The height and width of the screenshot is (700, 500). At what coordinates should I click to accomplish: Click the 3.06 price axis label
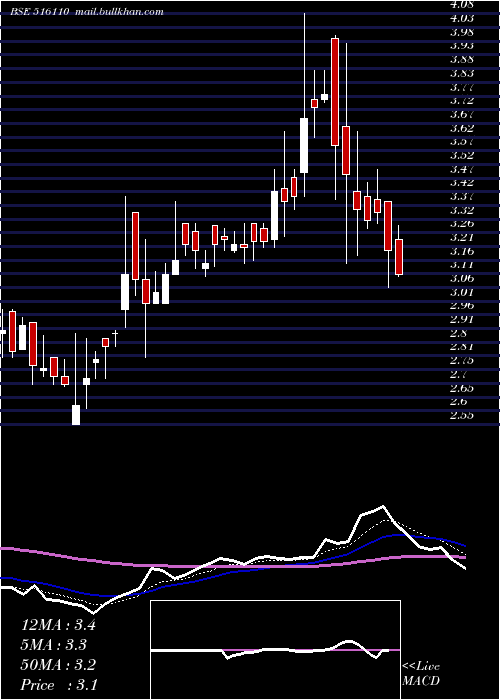pyautogui.click(x=461, y=279)
